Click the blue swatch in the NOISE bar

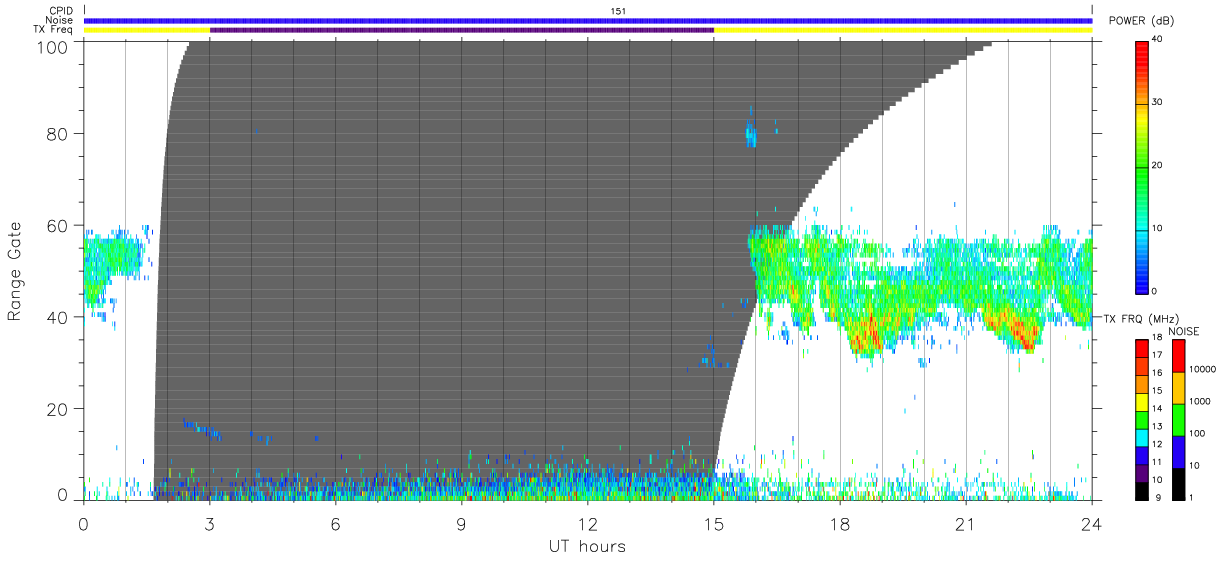1177,451
